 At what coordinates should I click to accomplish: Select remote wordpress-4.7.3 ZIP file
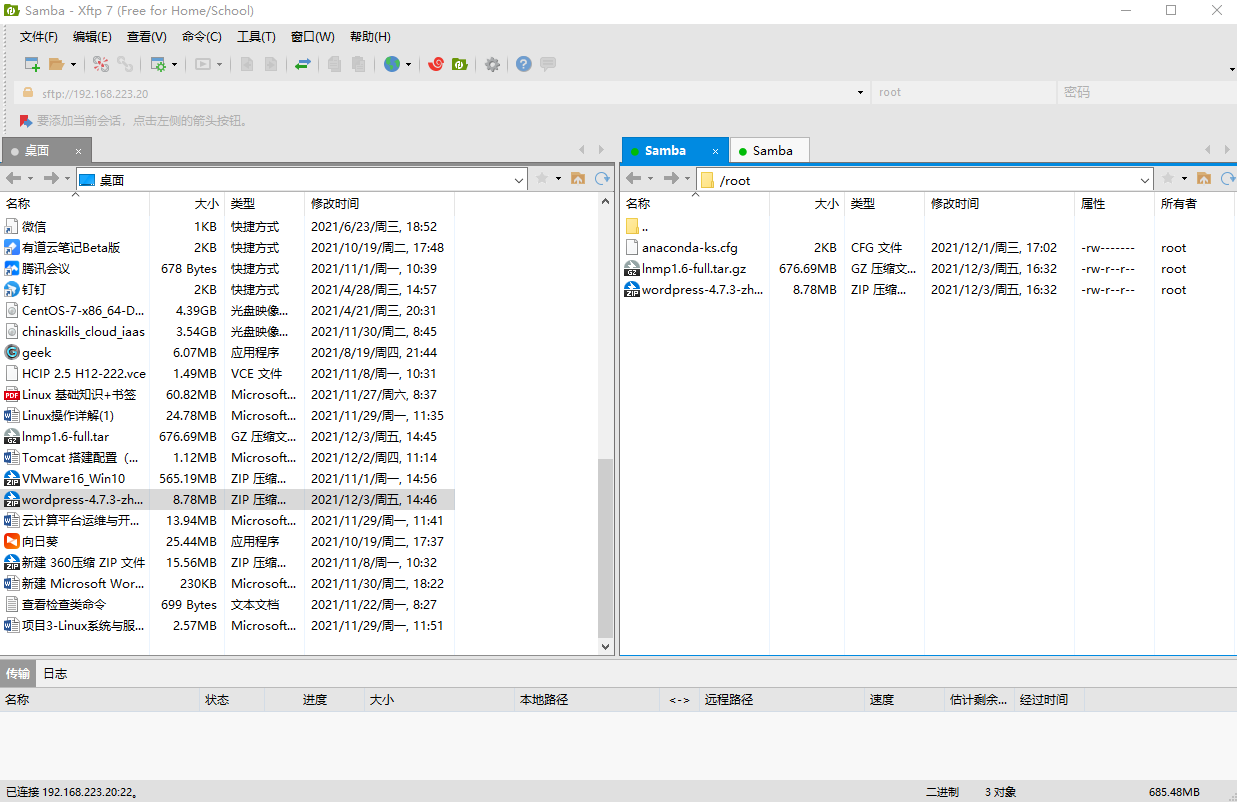[702, 289]
